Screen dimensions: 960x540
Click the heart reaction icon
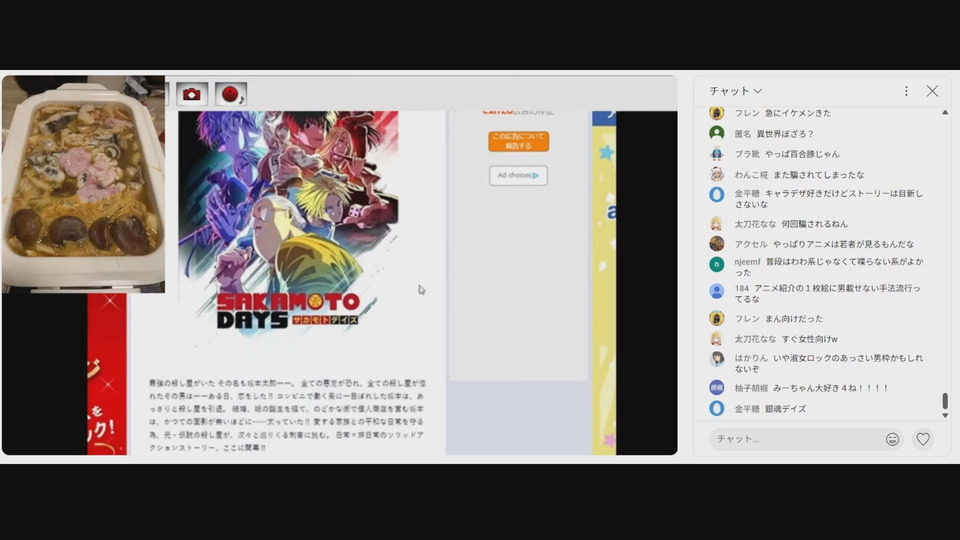pos(923,439)
